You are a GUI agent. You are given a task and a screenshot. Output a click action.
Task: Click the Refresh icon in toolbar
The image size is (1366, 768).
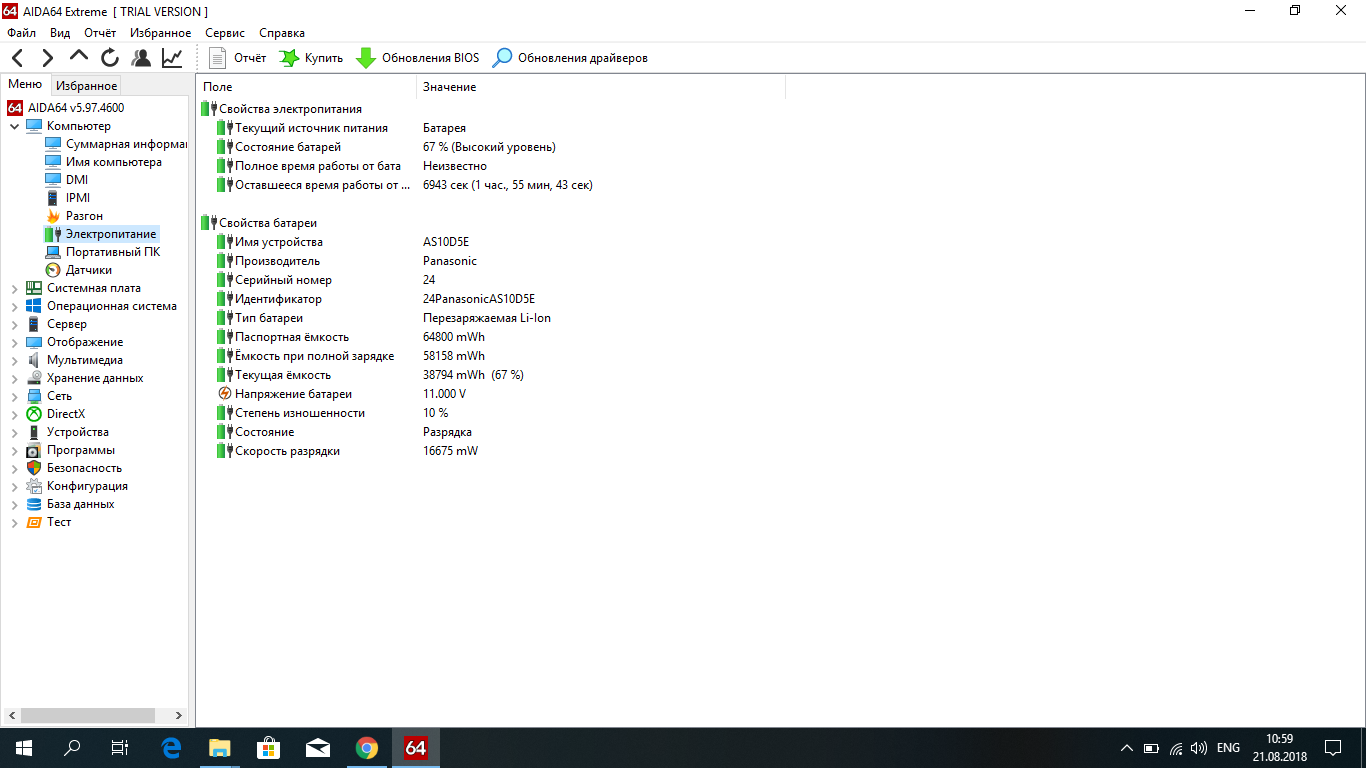click(x=110, y=58)
